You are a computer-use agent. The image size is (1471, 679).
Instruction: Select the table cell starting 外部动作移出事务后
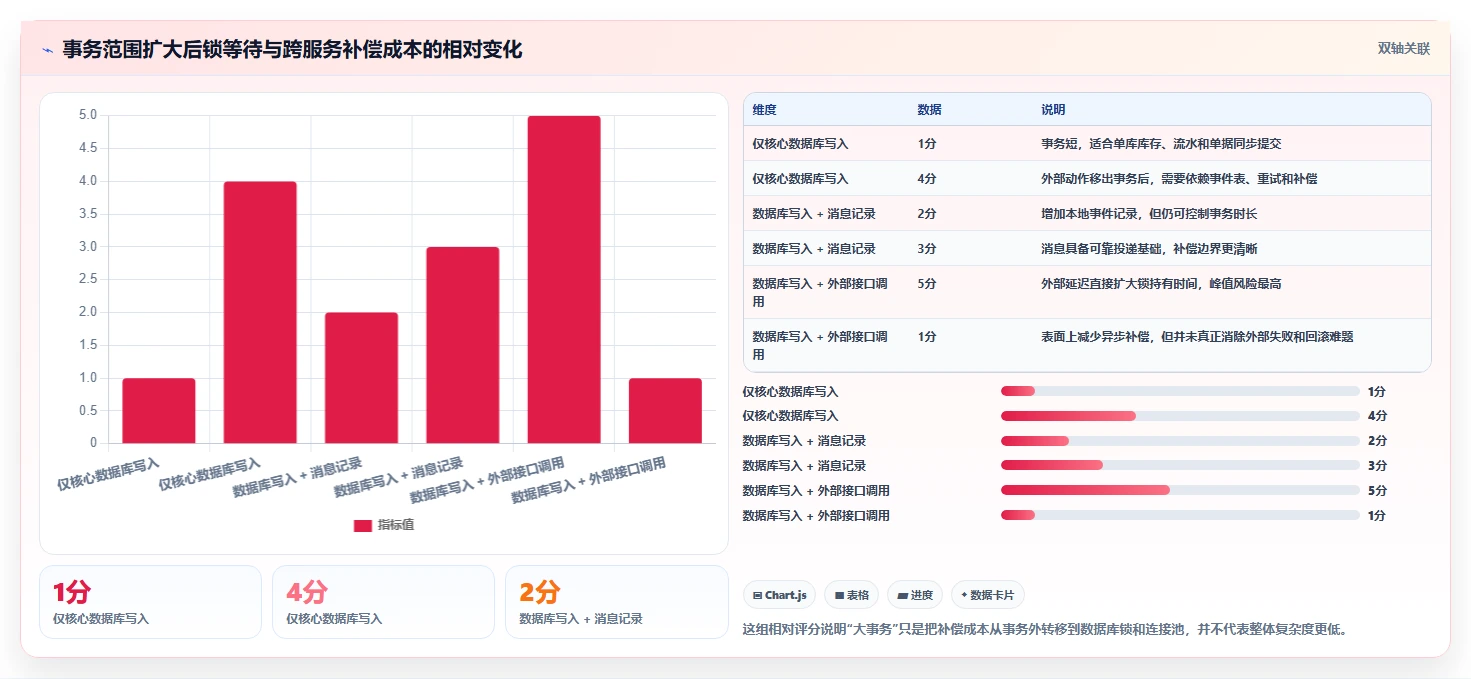tap(1179, 179)
